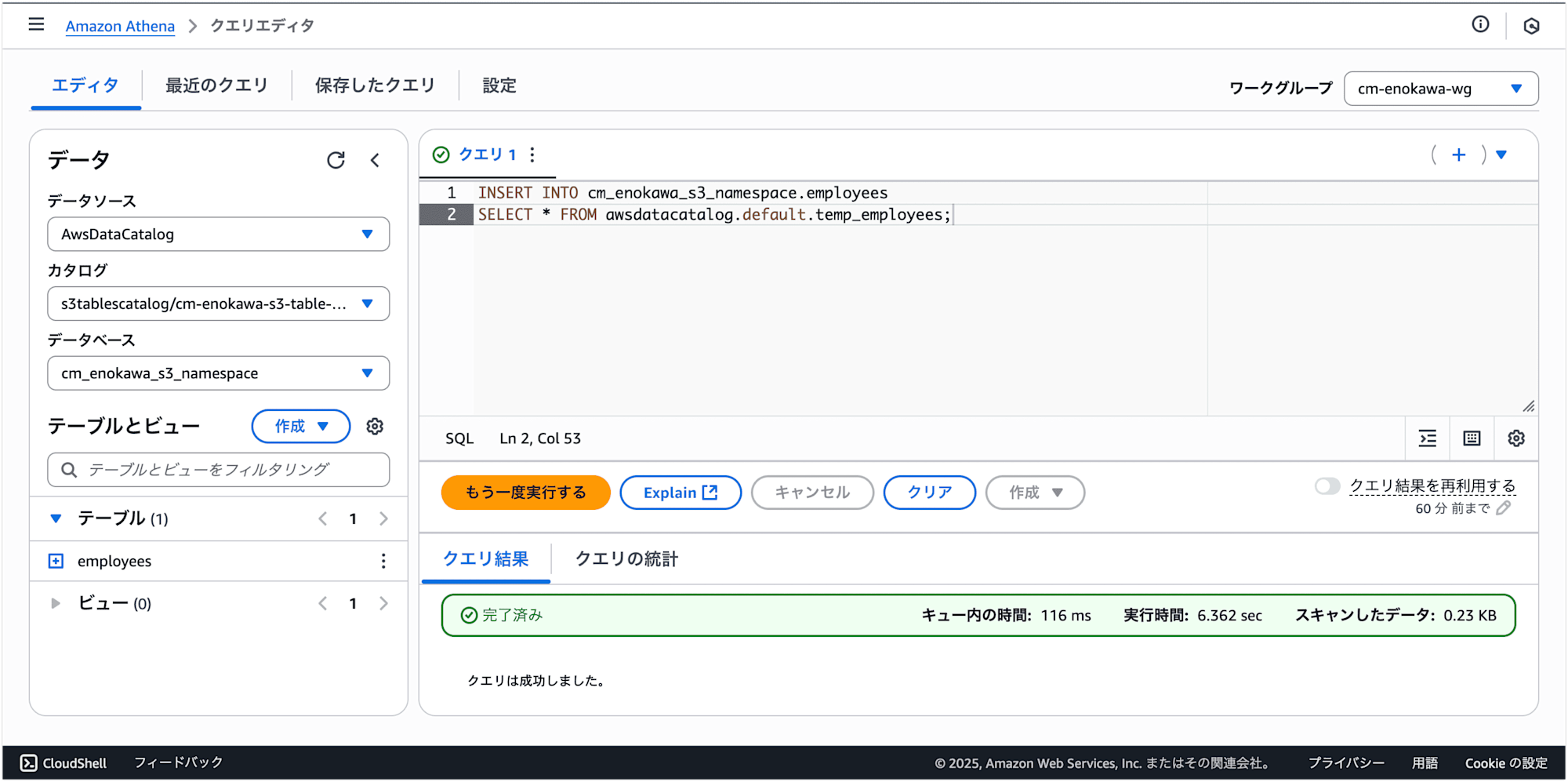Open the hamburger navigation menu

tap(36, 24)
